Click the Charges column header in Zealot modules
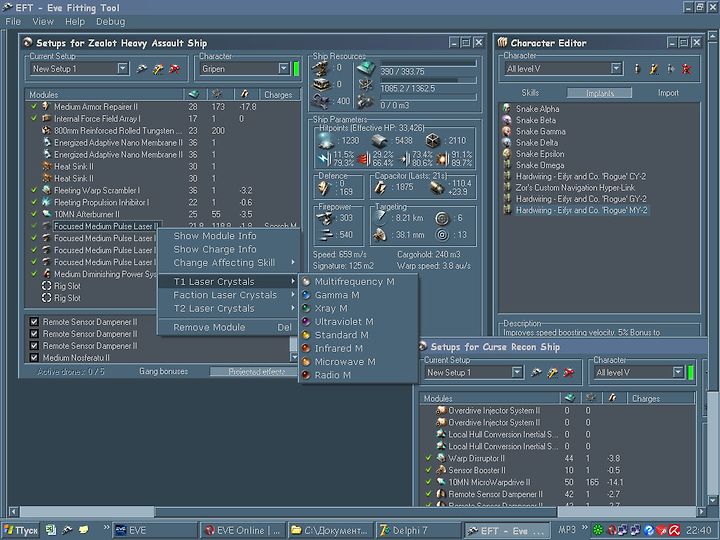 [x=278, y=94]
